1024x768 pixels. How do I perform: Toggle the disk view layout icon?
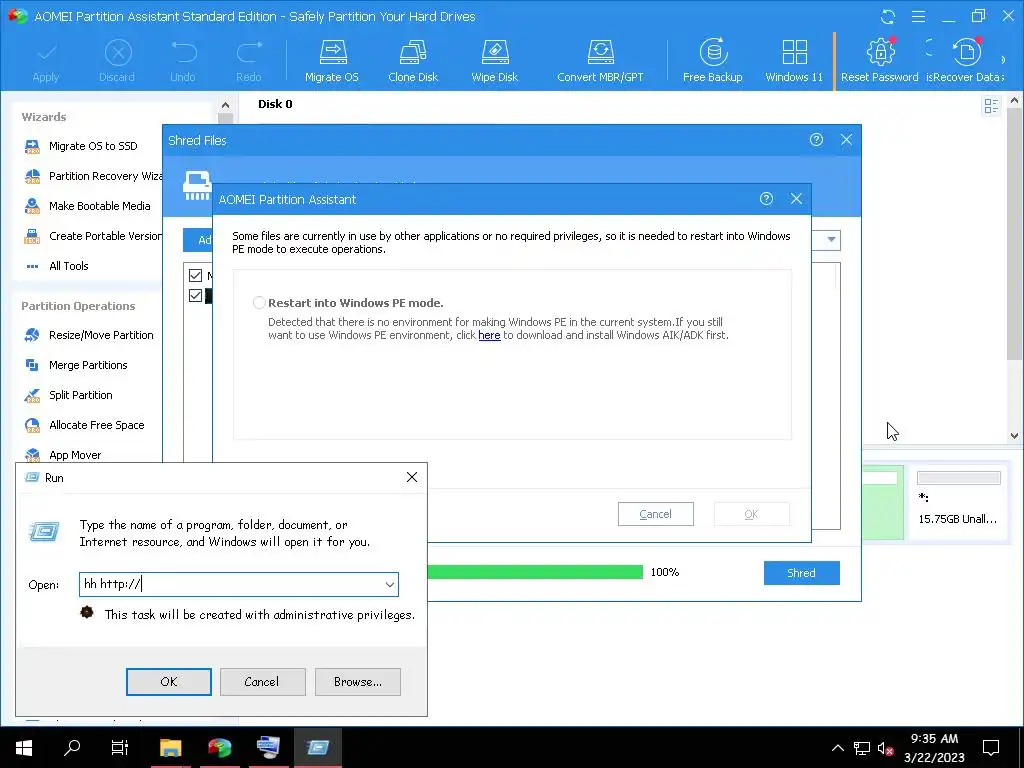[991, 105]
